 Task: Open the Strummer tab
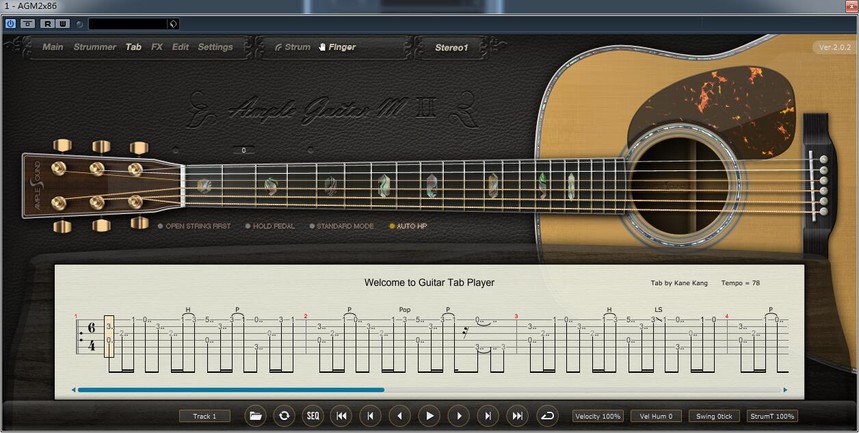click(x=95, y=47)
